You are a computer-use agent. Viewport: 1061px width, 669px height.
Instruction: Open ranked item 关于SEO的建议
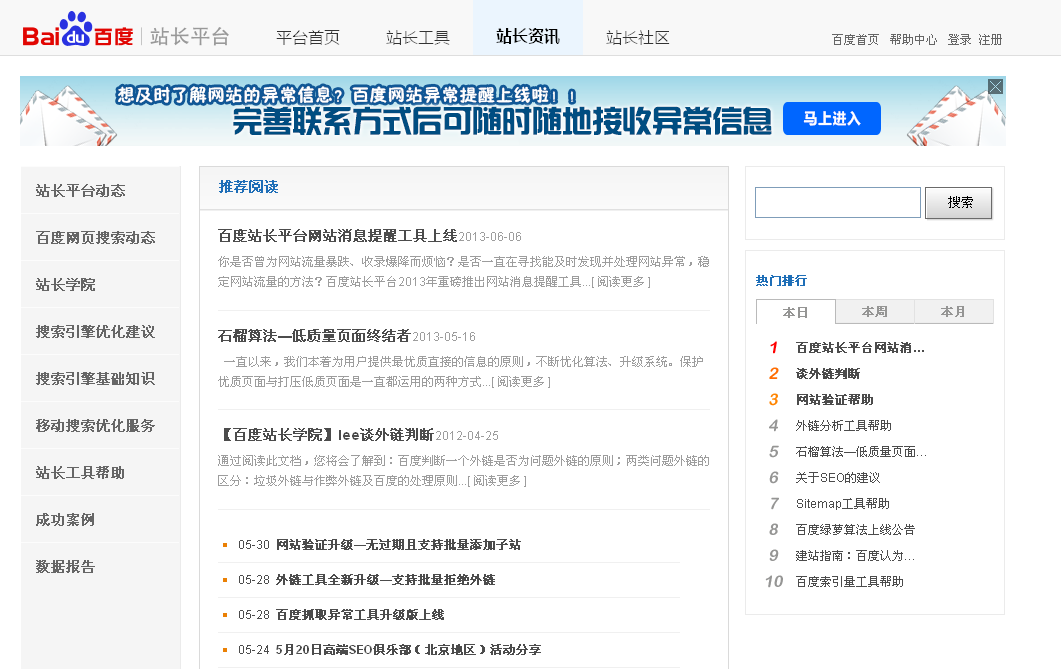tap(838, 478)
